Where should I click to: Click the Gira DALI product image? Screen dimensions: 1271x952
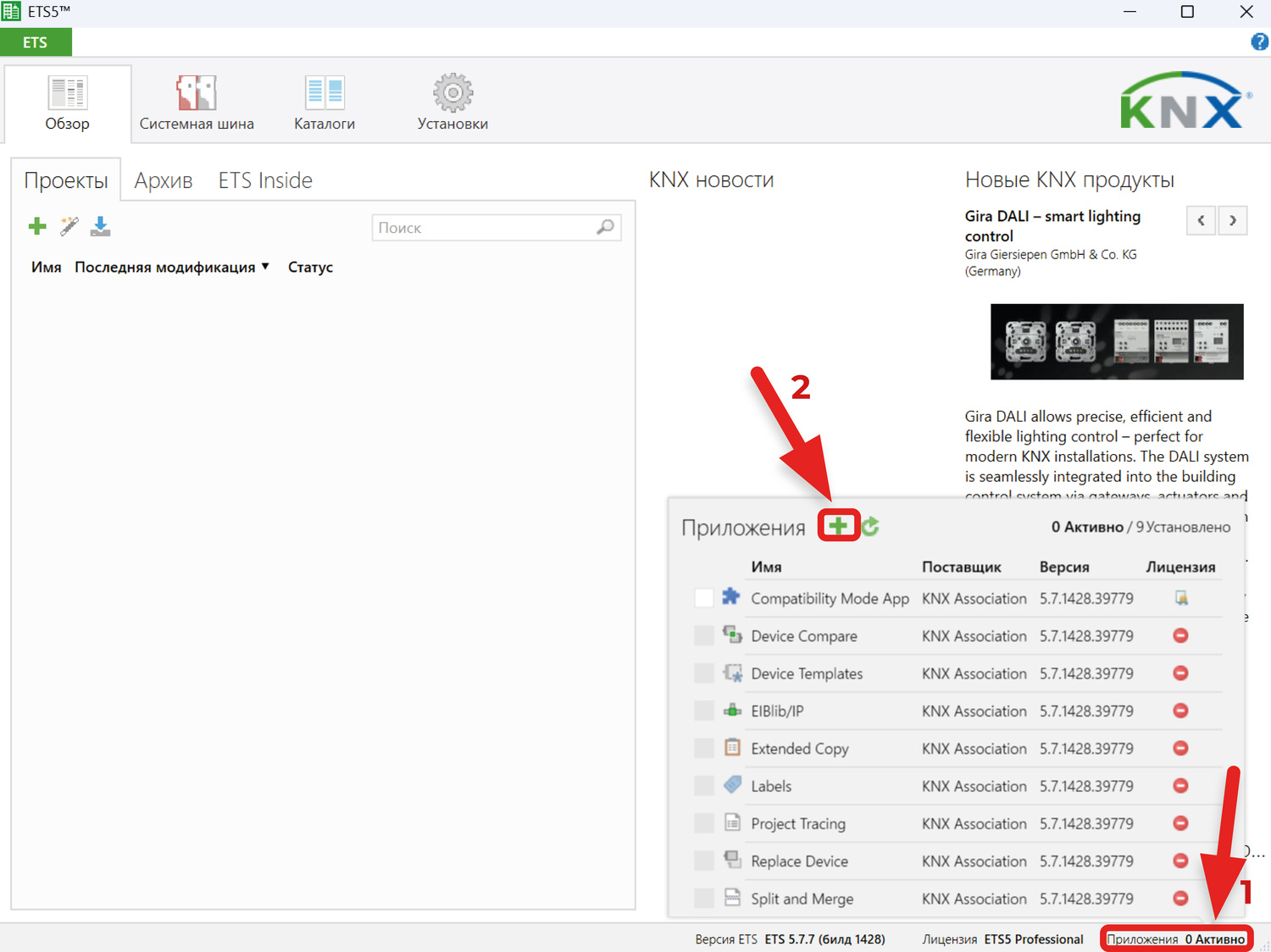click(x=1117, y=341)
